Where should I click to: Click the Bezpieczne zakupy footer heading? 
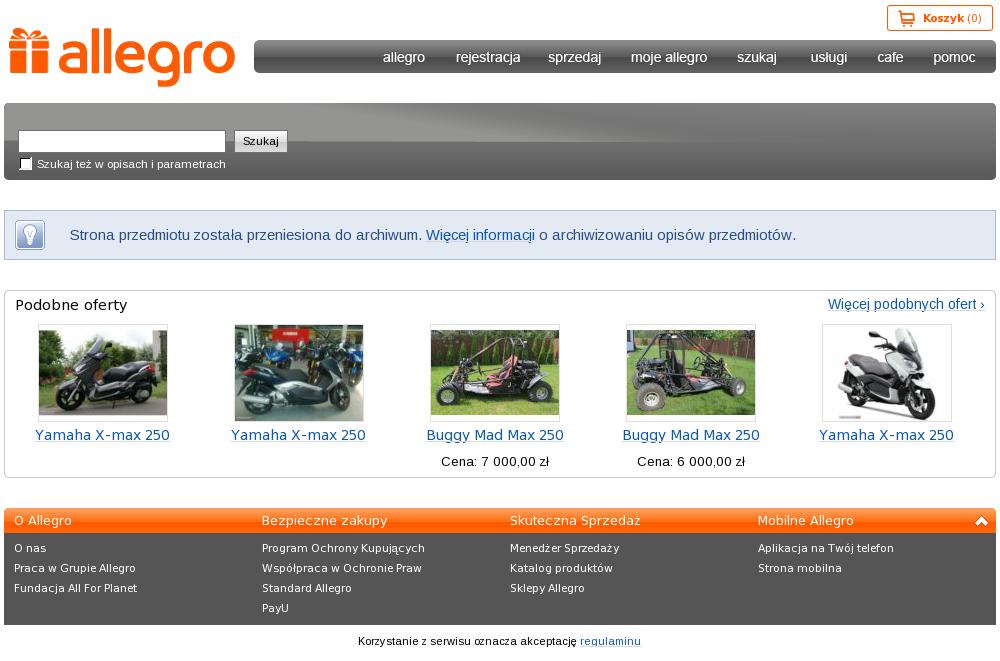[325, 521]
